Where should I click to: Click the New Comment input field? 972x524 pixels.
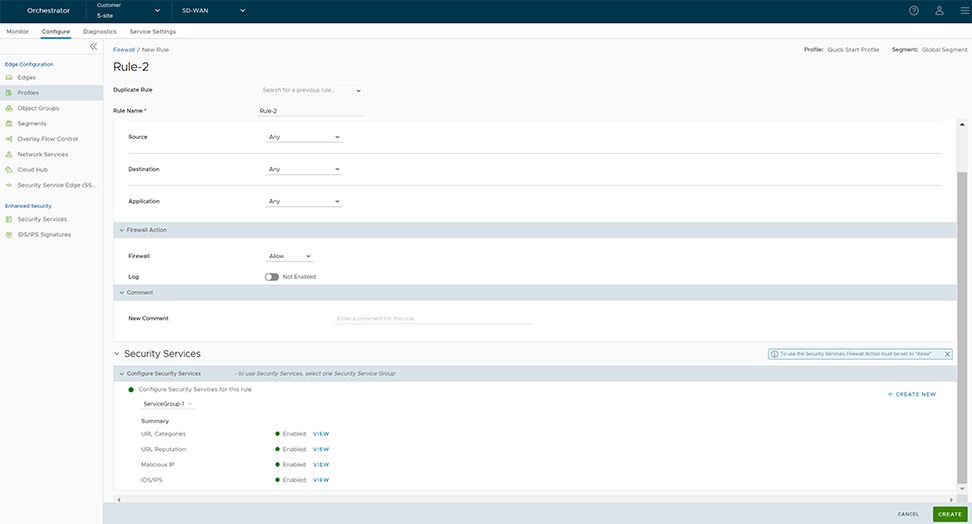coord(433,318)
